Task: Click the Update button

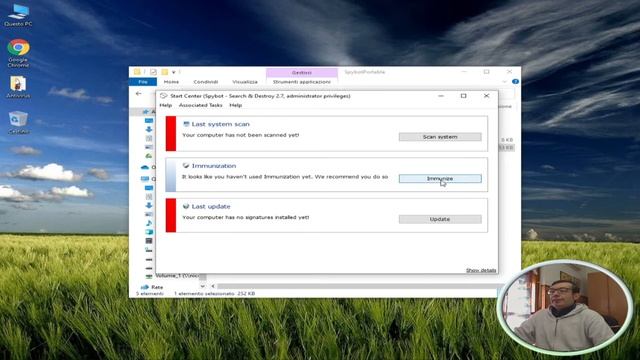Action: [x=440, y=219]
